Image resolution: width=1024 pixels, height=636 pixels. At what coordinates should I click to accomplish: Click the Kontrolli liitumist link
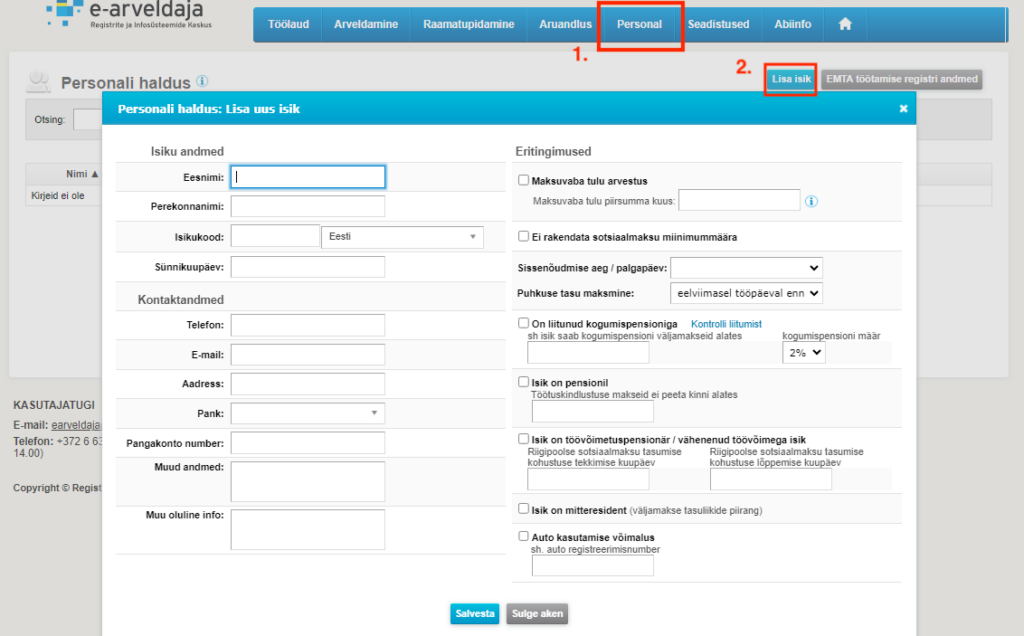coord(726,324)
